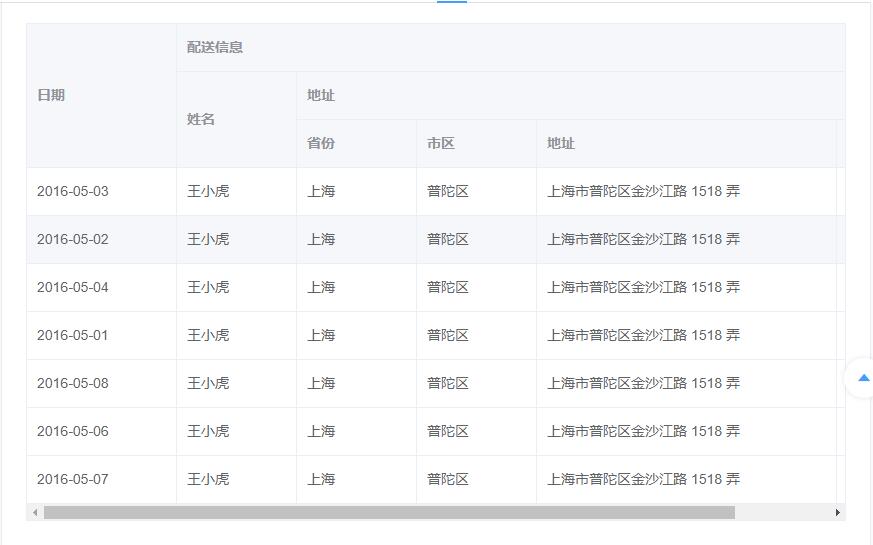The image size is (873, 545).
Task: Click 王小虎 in the 2016-05-01 row
Action: pyautogui.click(x=208, y=335)
